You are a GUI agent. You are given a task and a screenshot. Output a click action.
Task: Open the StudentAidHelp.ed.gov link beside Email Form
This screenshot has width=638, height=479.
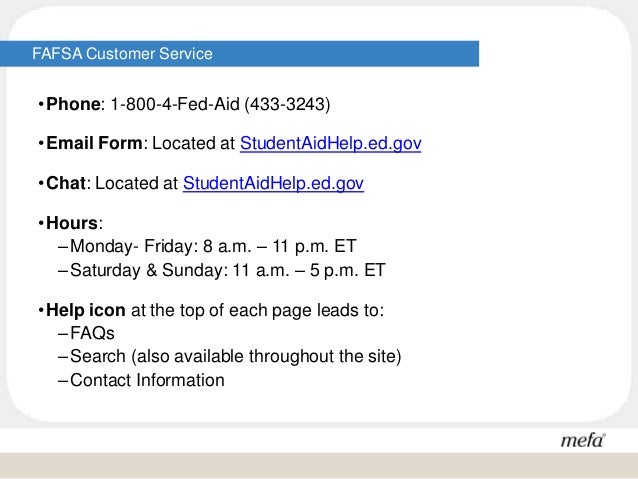coord(330,144)
